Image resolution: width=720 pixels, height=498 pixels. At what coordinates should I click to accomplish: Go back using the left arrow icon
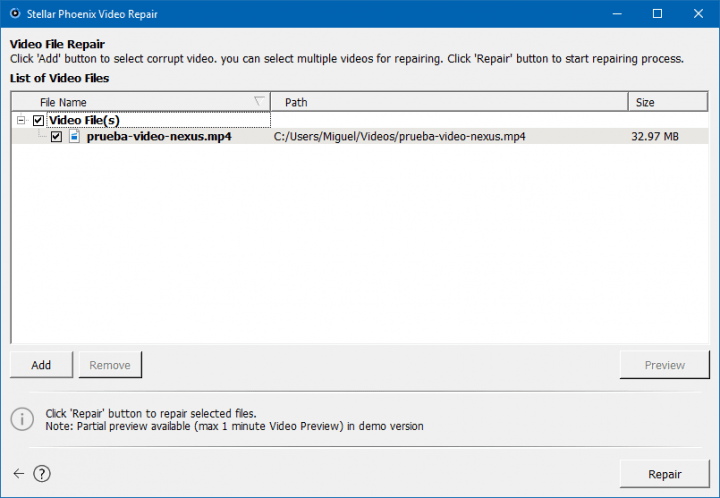click(x=18, y=474)
